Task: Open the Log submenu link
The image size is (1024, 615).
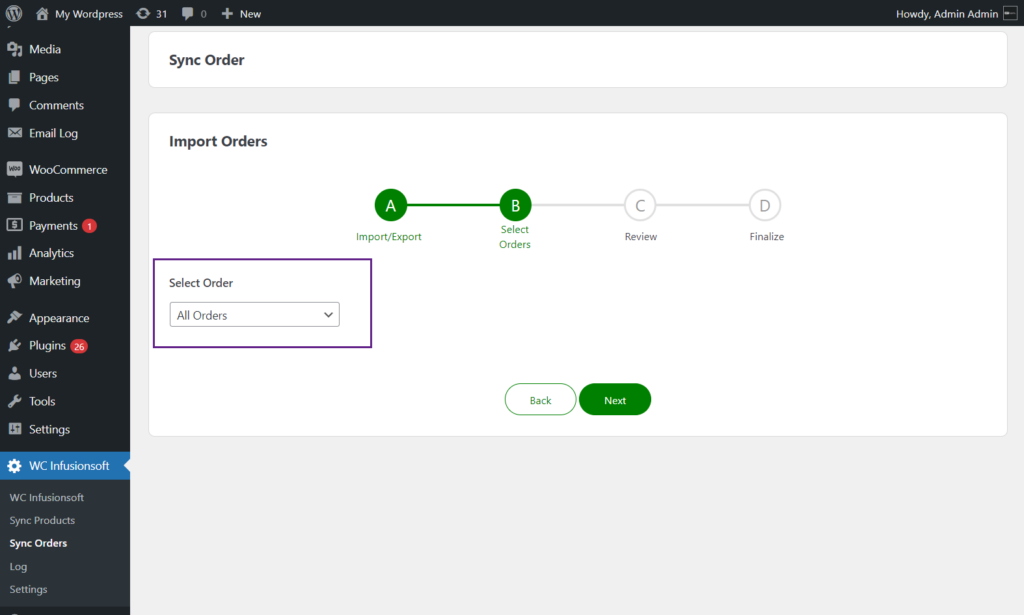Action: [x=18, y=567]
